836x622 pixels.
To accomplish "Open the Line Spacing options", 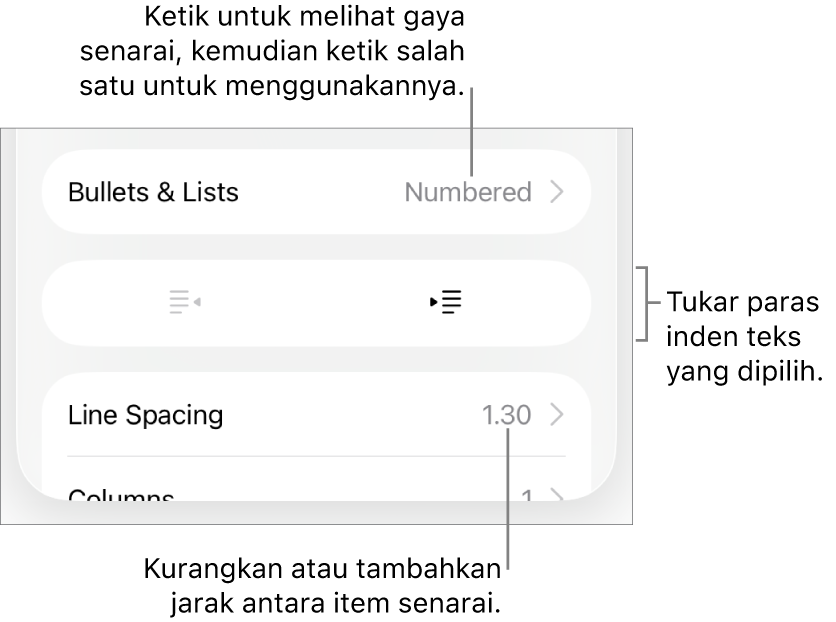I will point(316,415).
